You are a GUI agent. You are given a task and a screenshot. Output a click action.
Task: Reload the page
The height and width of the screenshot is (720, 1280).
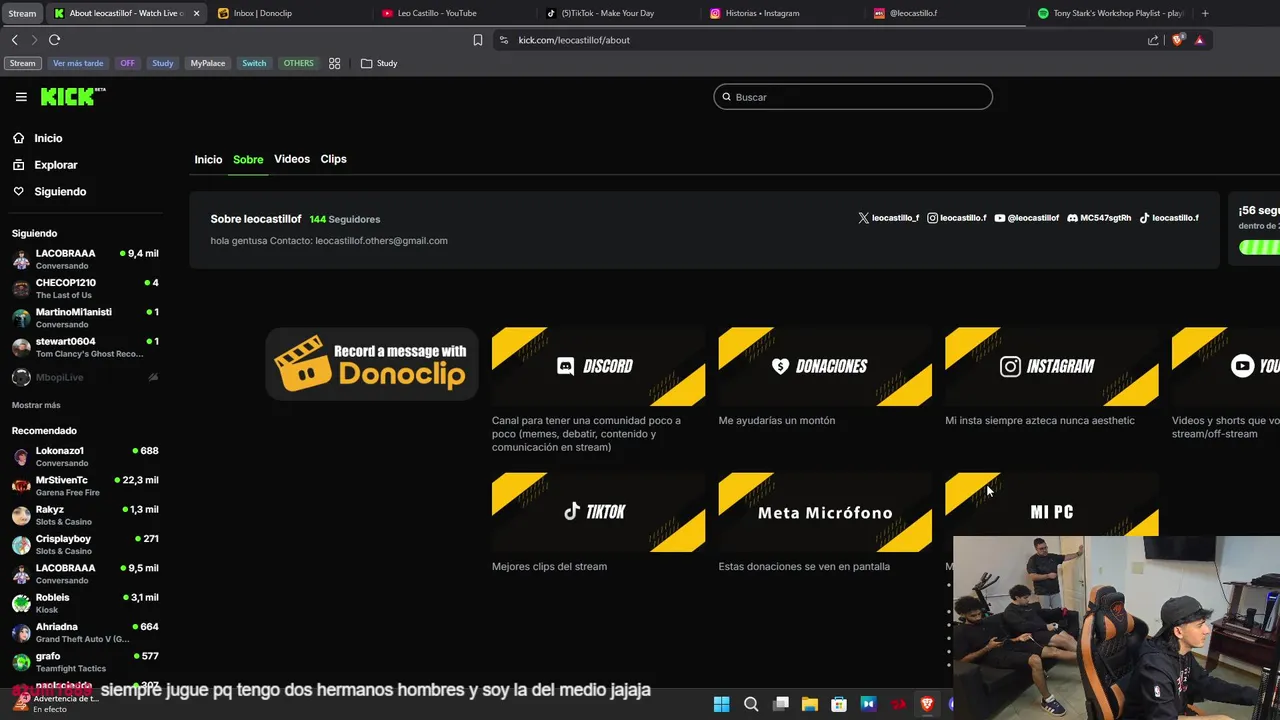(x=54, y=40)
